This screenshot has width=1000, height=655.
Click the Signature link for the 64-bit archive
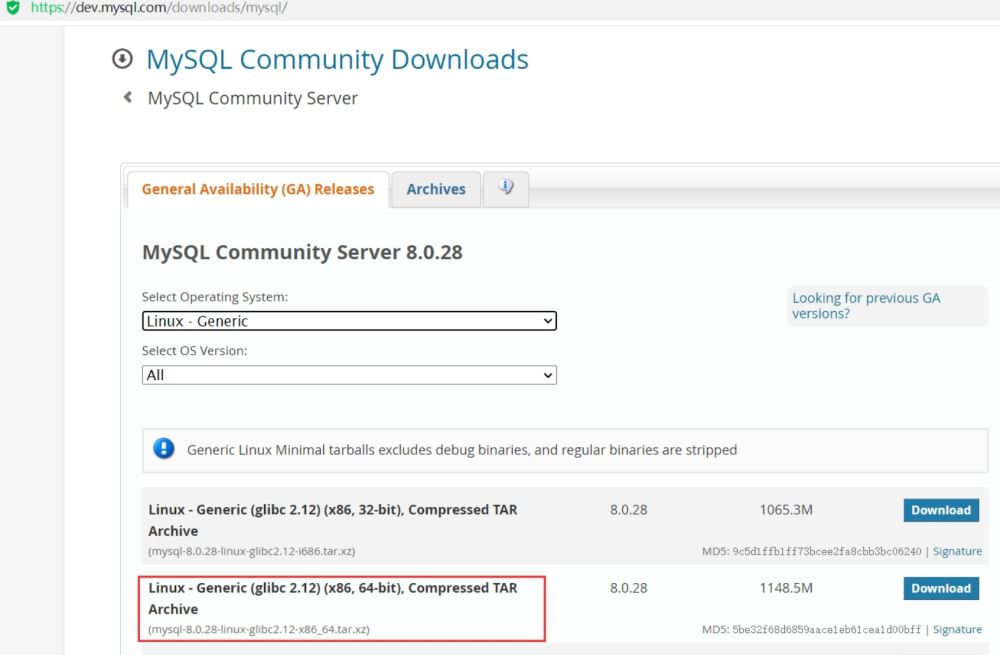click(957, 629)
